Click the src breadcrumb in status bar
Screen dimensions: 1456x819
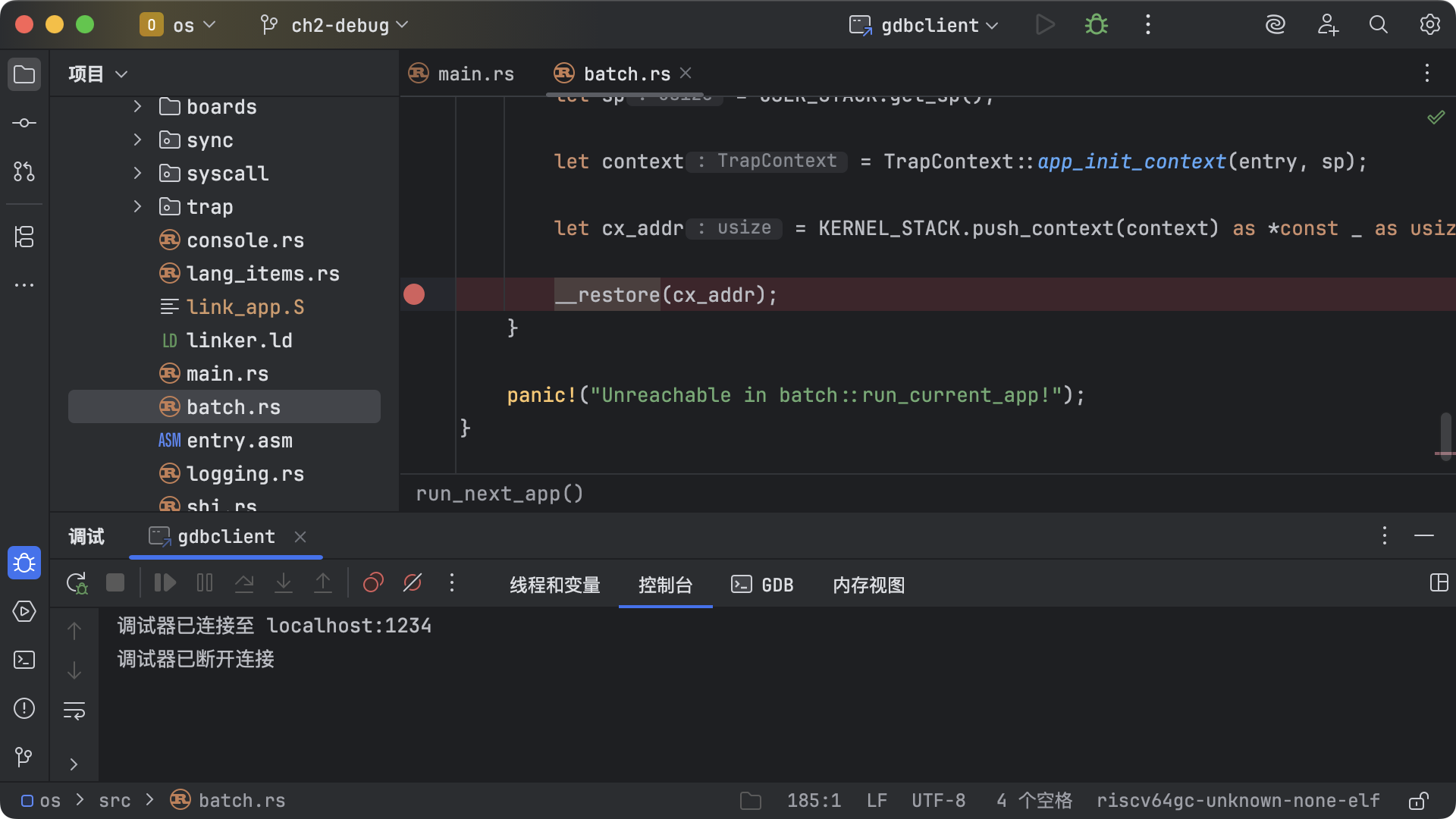pyautogui.click(x=115, y=801)
